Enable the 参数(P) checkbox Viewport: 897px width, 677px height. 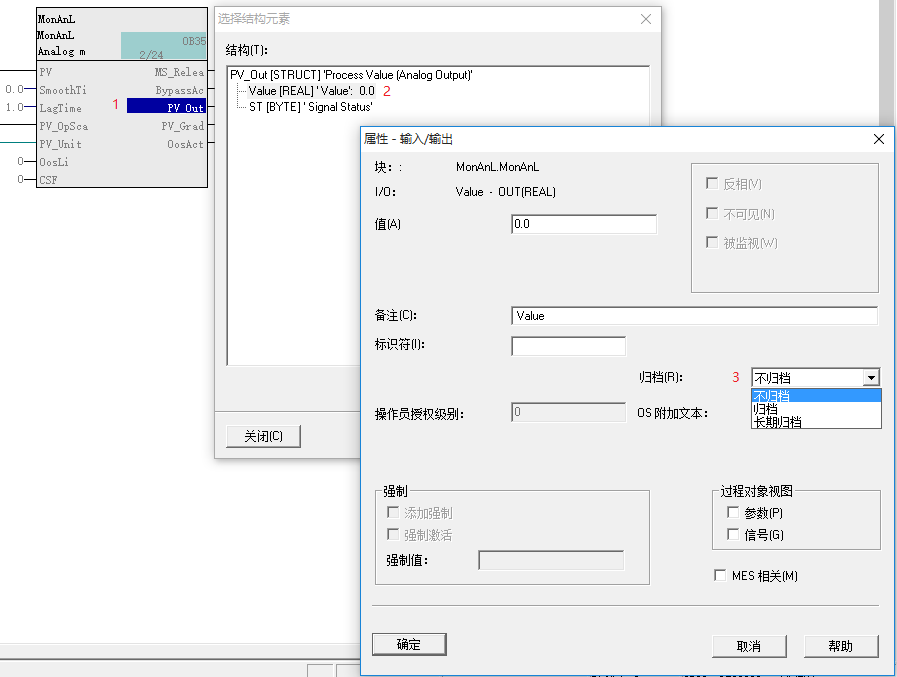733,513
